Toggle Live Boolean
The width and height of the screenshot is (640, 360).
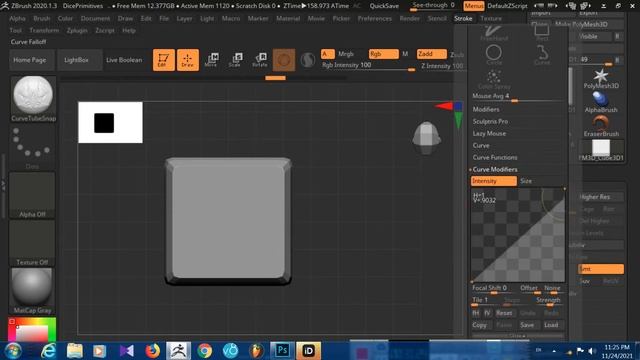tap(124, 60)
